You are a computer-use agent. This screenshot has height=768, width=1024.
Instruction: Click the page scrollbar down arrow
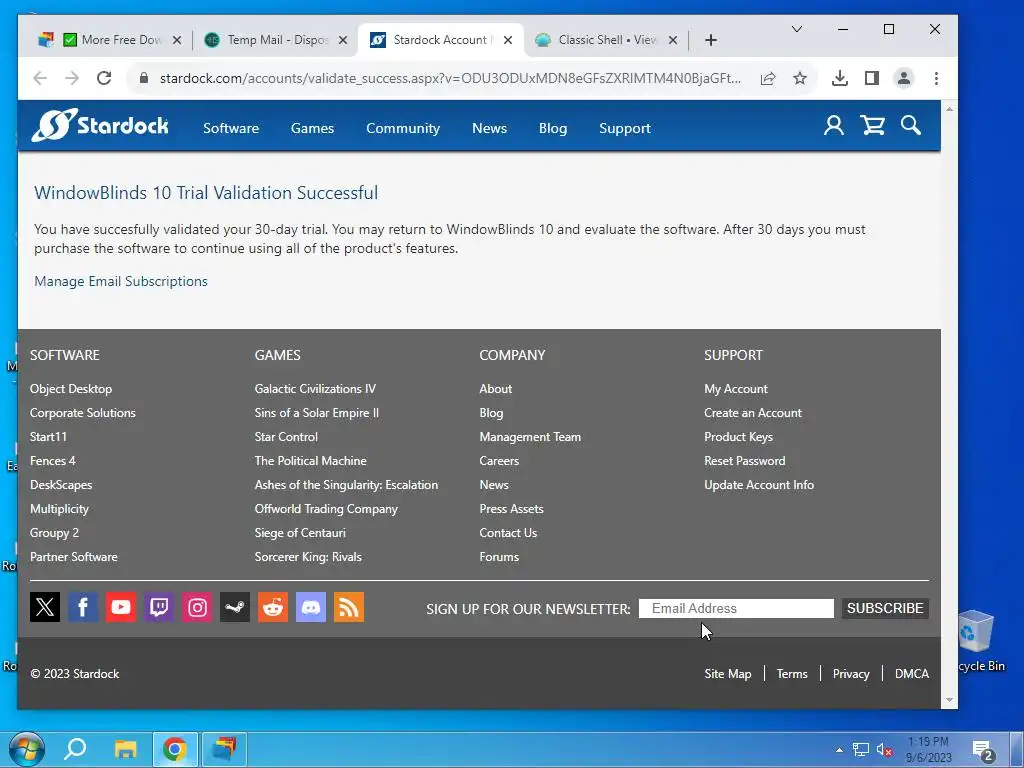pos(949,700)
